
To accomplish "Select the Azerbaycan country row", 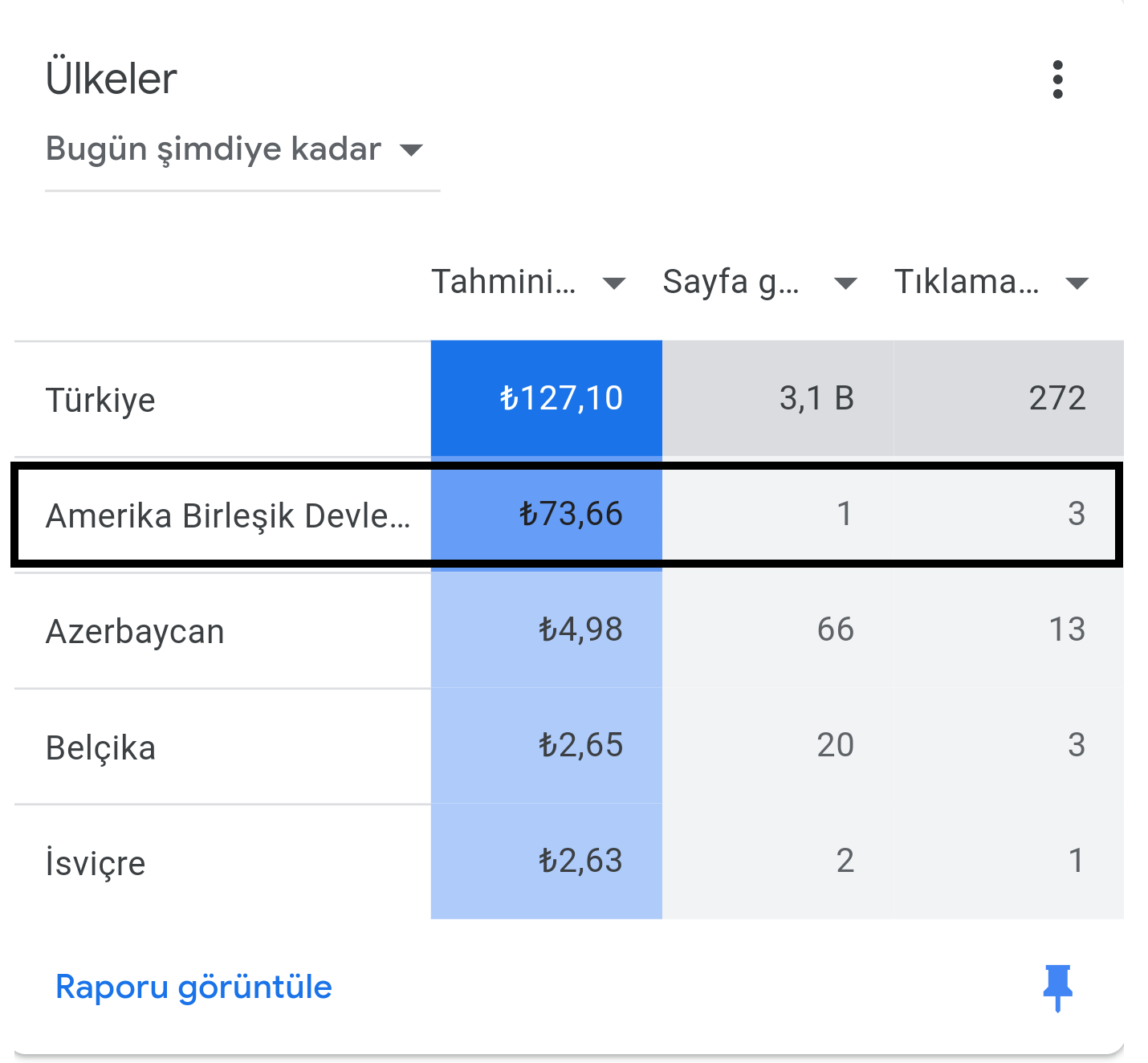I will click(x=568, y=630).
